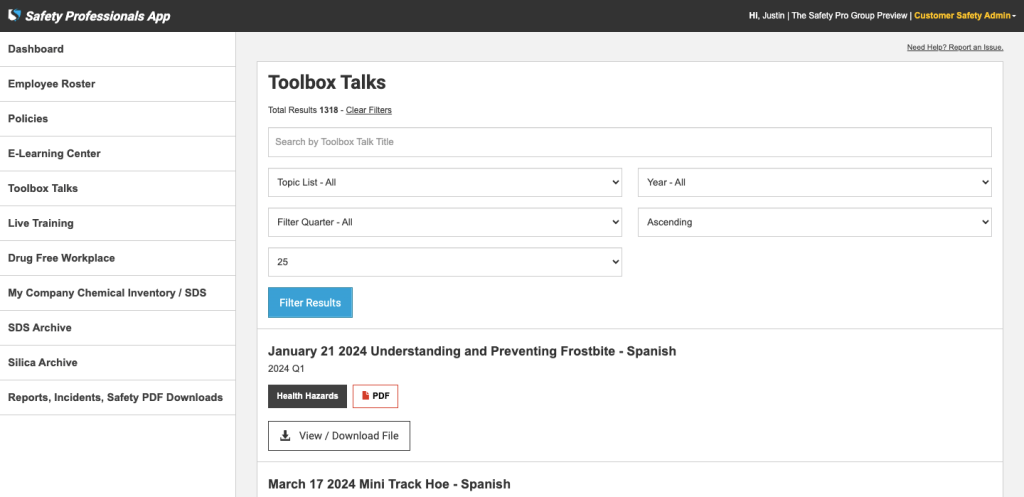Open SDS Archive in sidebar
Viewport: 1024px width, 497px height.
point(118,328)
